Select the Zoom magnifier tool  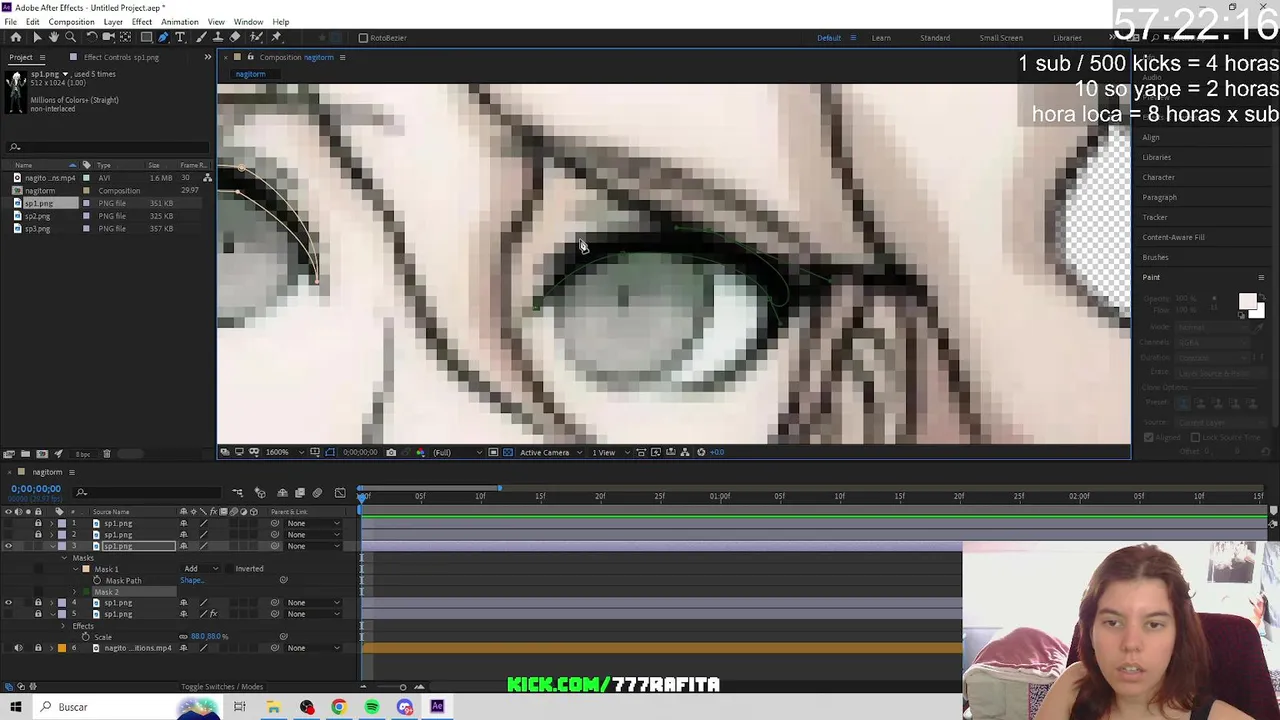tap(70, 37)
